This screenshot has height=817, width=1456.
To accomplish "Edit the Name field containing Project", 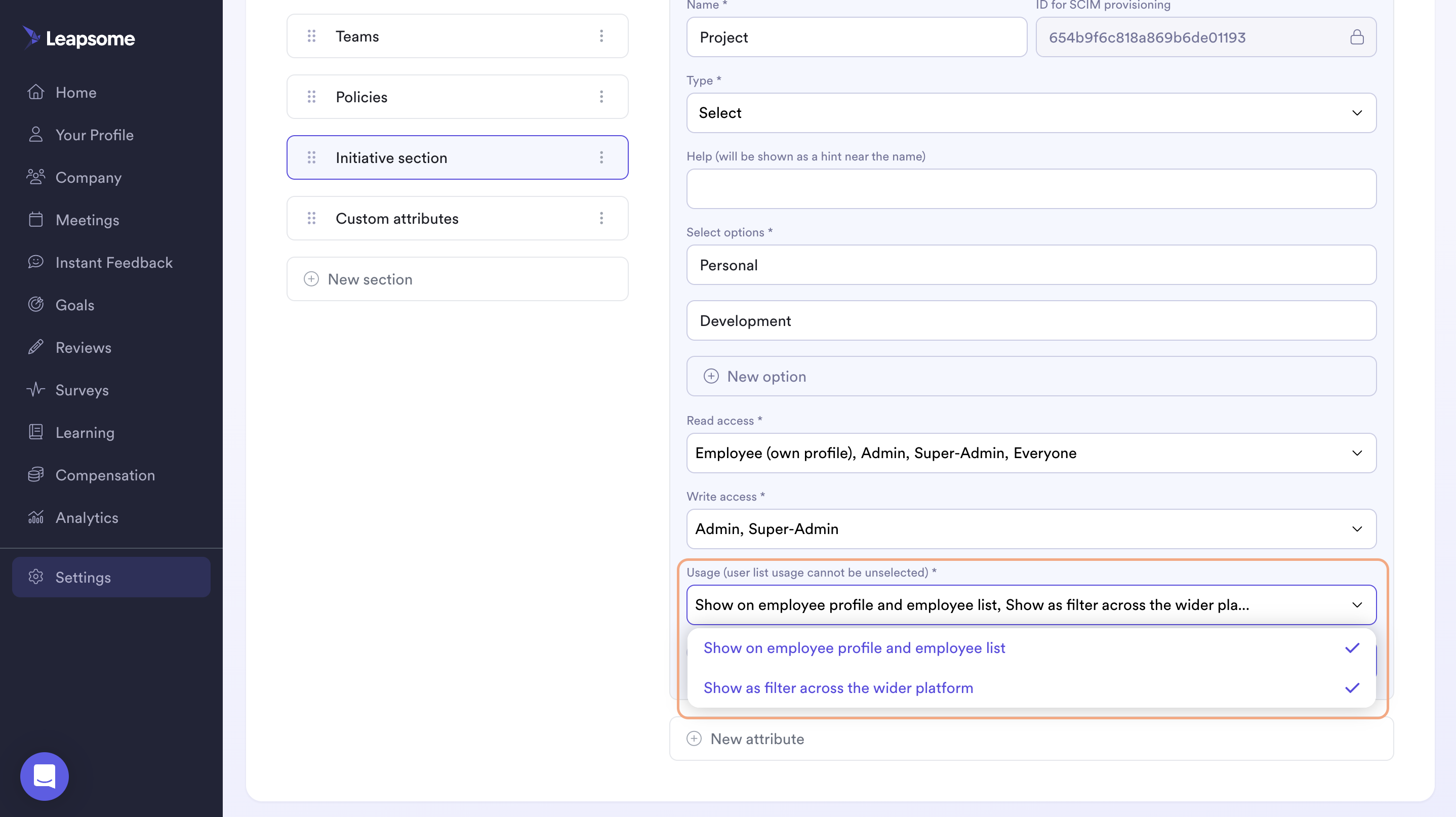I will pos(856,37).
